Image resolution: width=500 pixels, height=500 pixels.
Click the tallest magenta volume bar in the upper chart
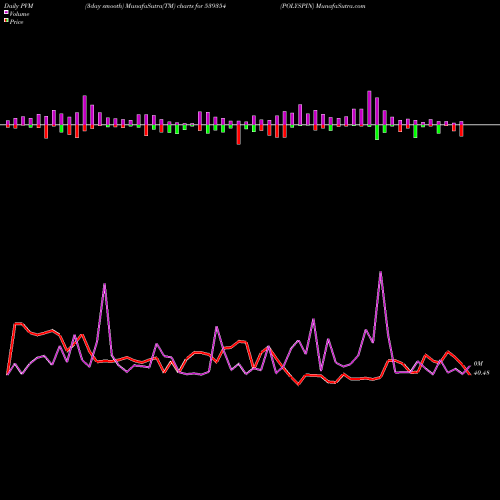click(369, 108)
